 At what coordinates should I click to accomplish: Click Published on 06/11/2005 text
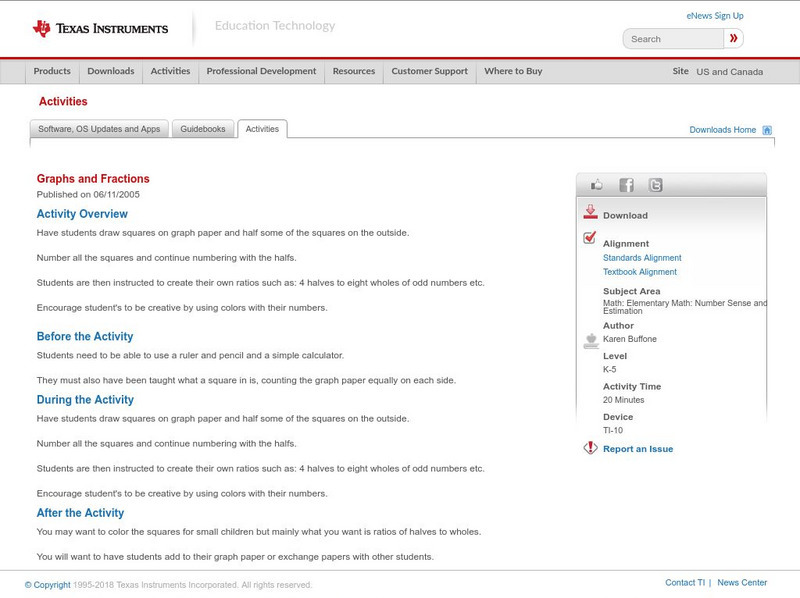tap(88, 194)
